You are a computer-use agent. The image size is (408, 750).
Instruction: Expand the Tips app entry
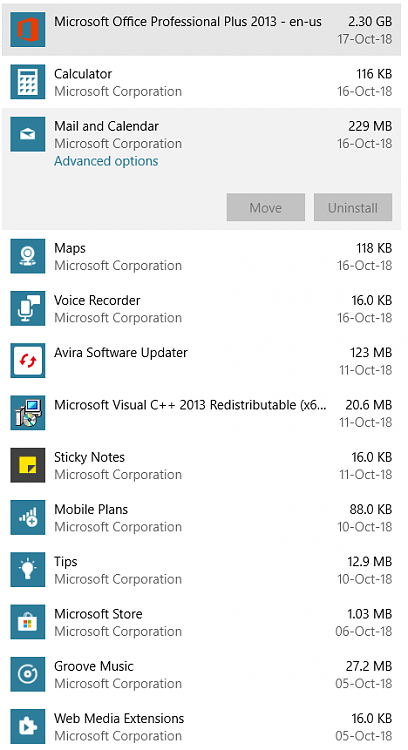tap(201, 570)
